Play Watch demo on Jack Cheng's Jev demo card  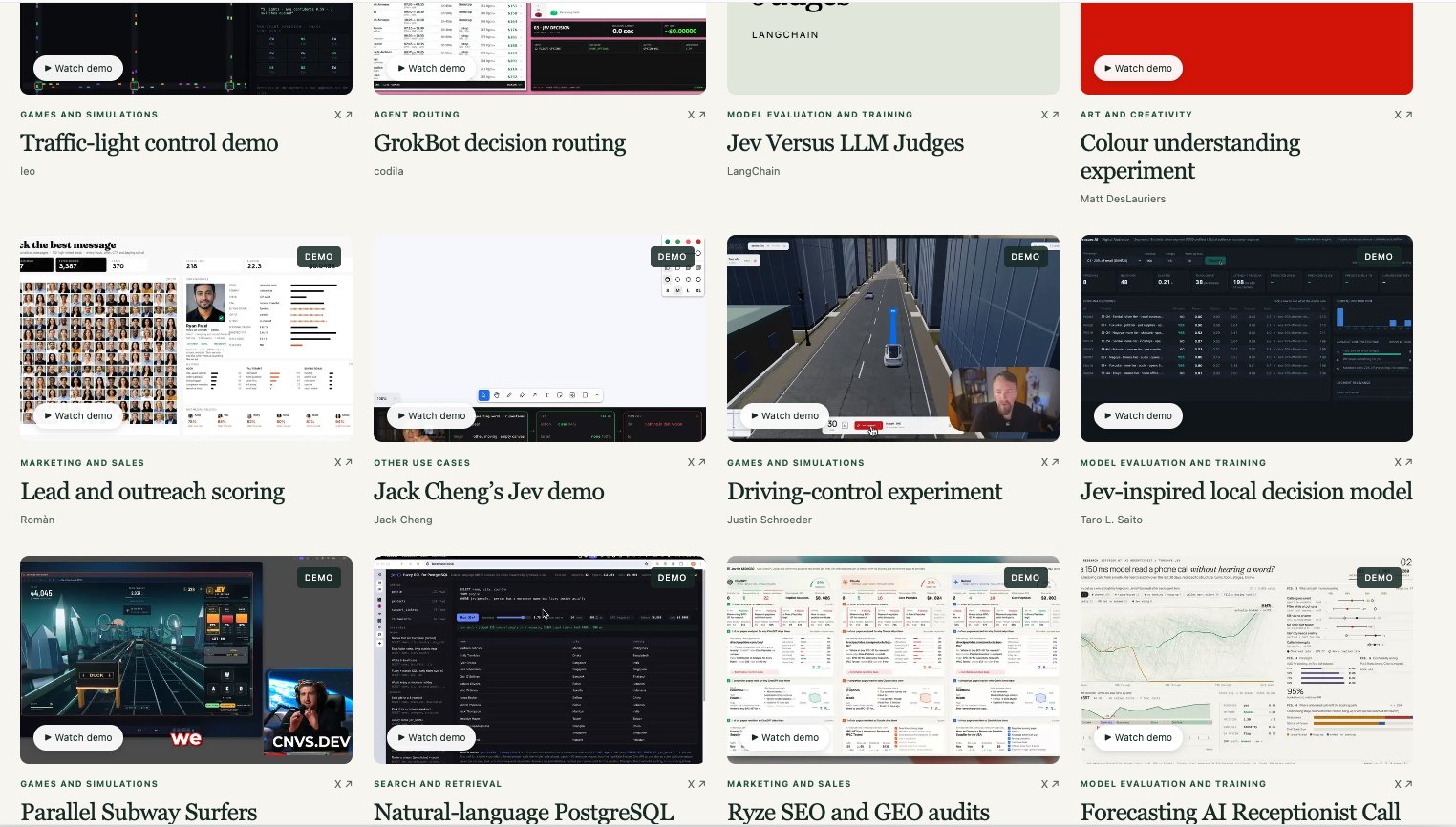pyautogui.click(x=432, y=415)
